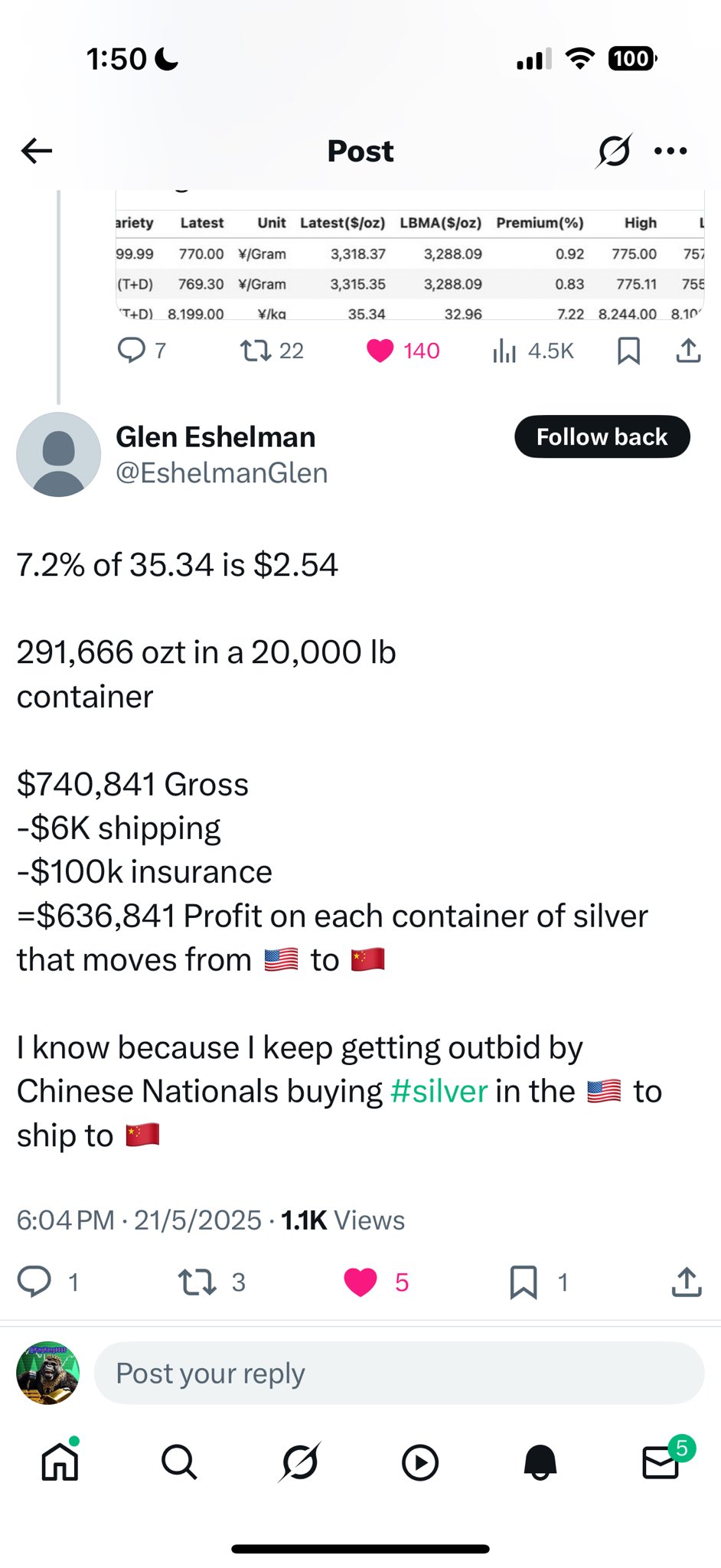Toggle like on Glen Eshelman's post
This screenshot has width=721, height=1568.
click(360, 1282)
